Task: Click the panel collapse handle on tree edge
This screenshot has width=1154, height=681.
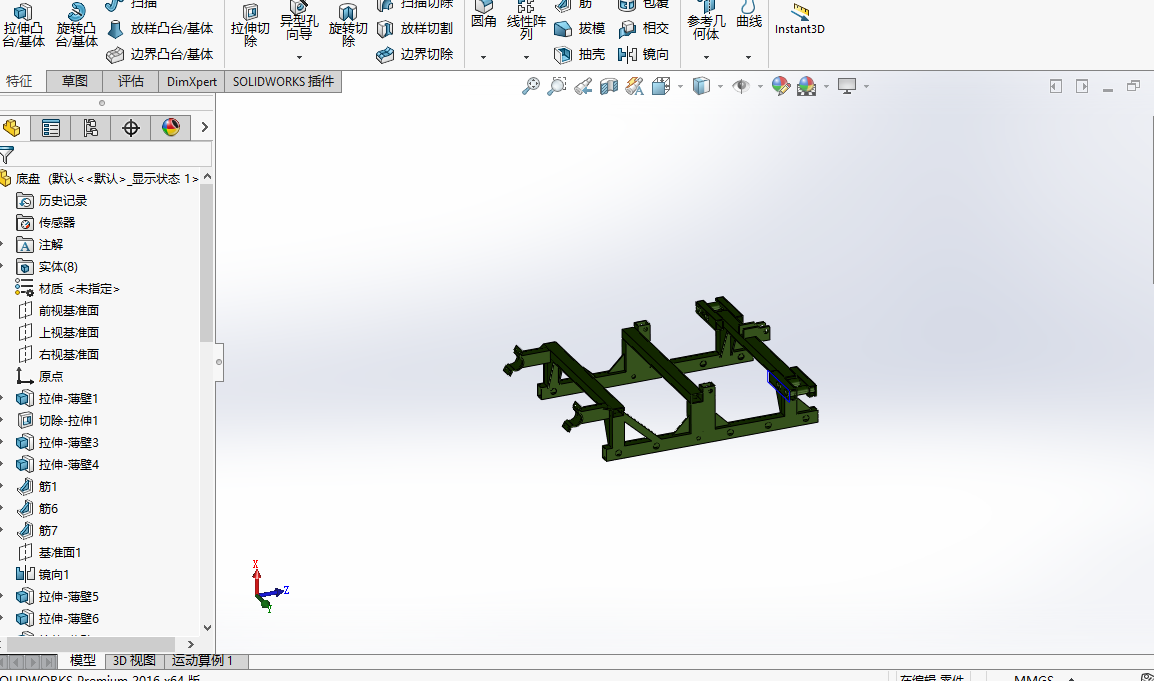Action: click(219, 361)
